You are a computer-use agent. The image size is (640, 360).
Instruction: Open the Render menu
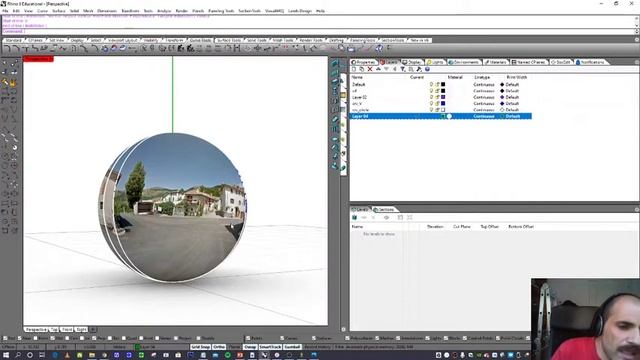tap(182, 11)
